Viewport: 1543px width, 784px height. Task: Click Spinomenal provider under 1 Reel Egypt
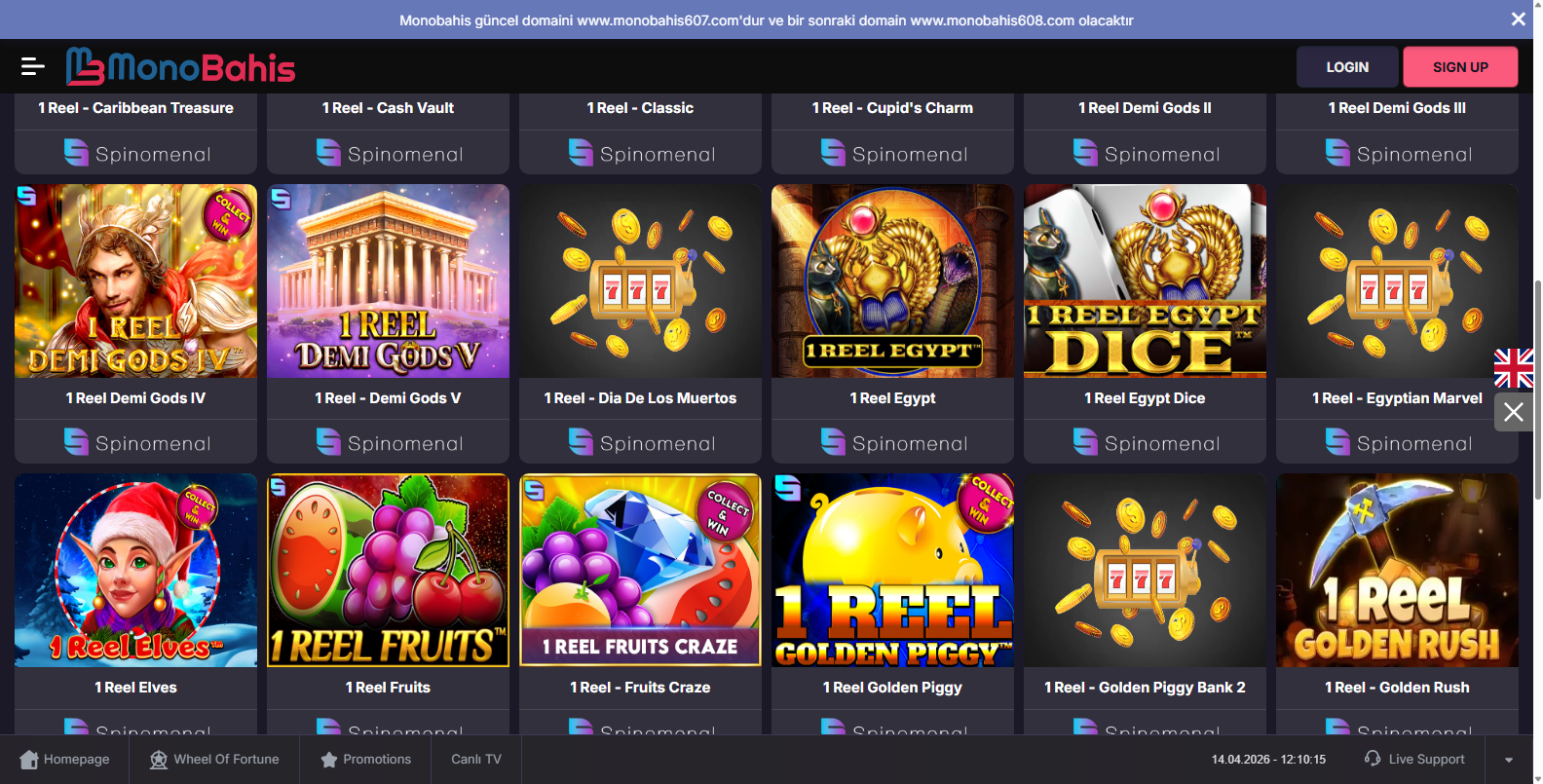(x=892, y=443)
